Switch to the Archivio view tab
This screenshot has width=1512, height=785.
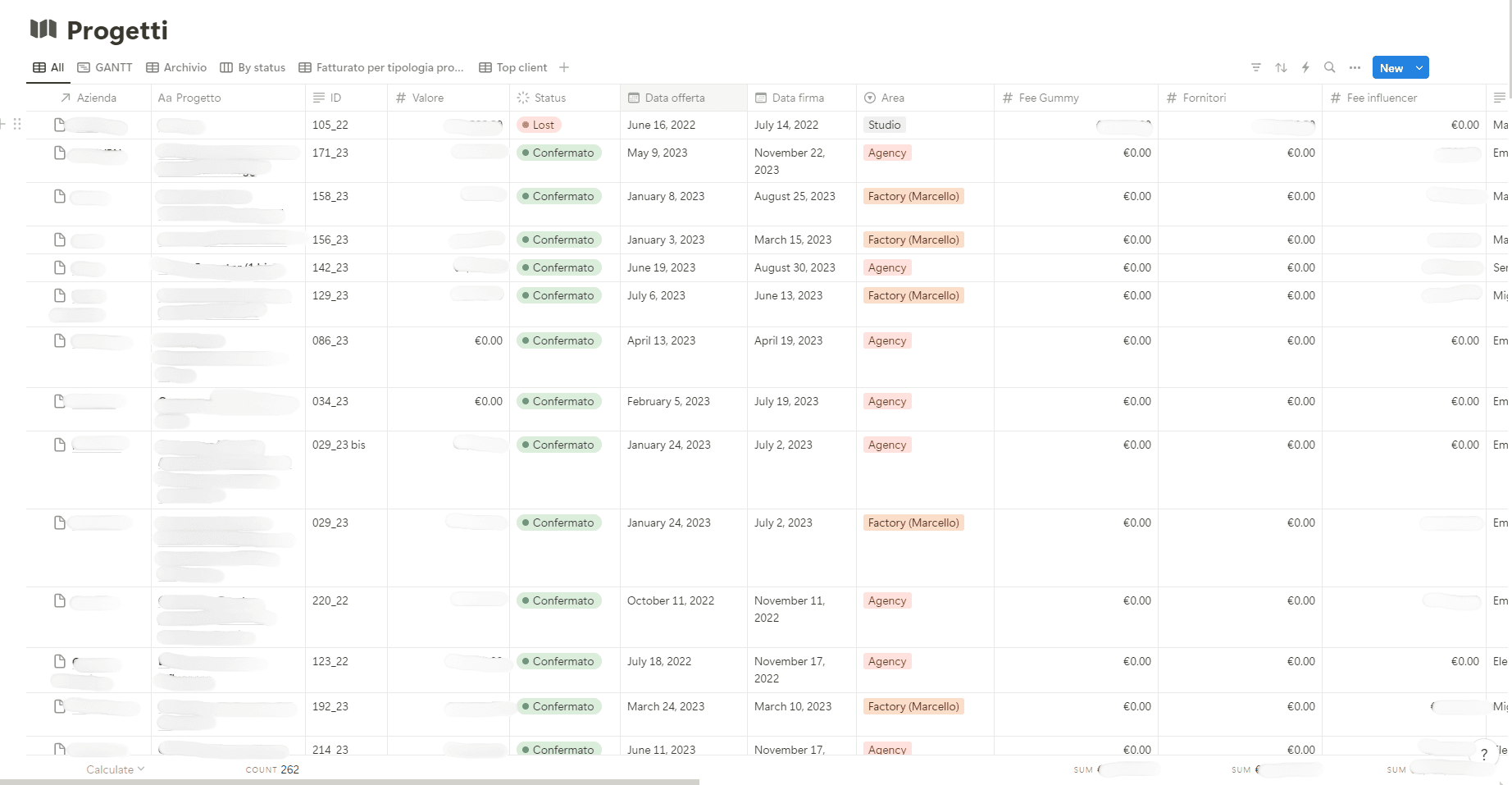(x=176, y=67)
